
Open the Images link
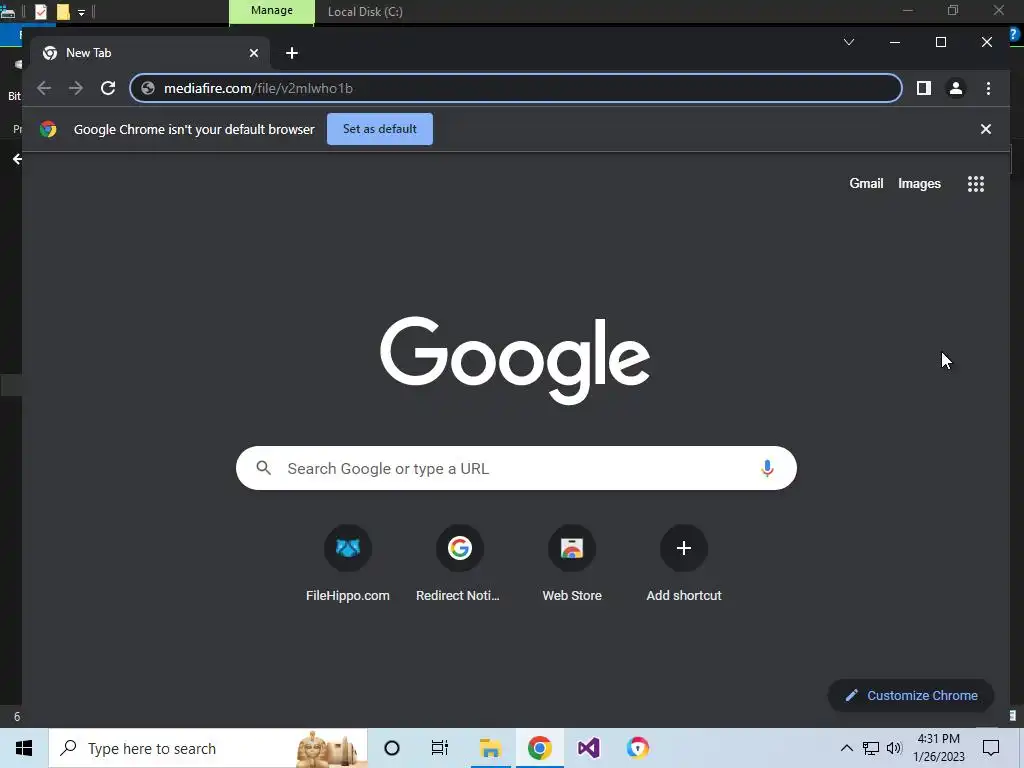(919, 184)
